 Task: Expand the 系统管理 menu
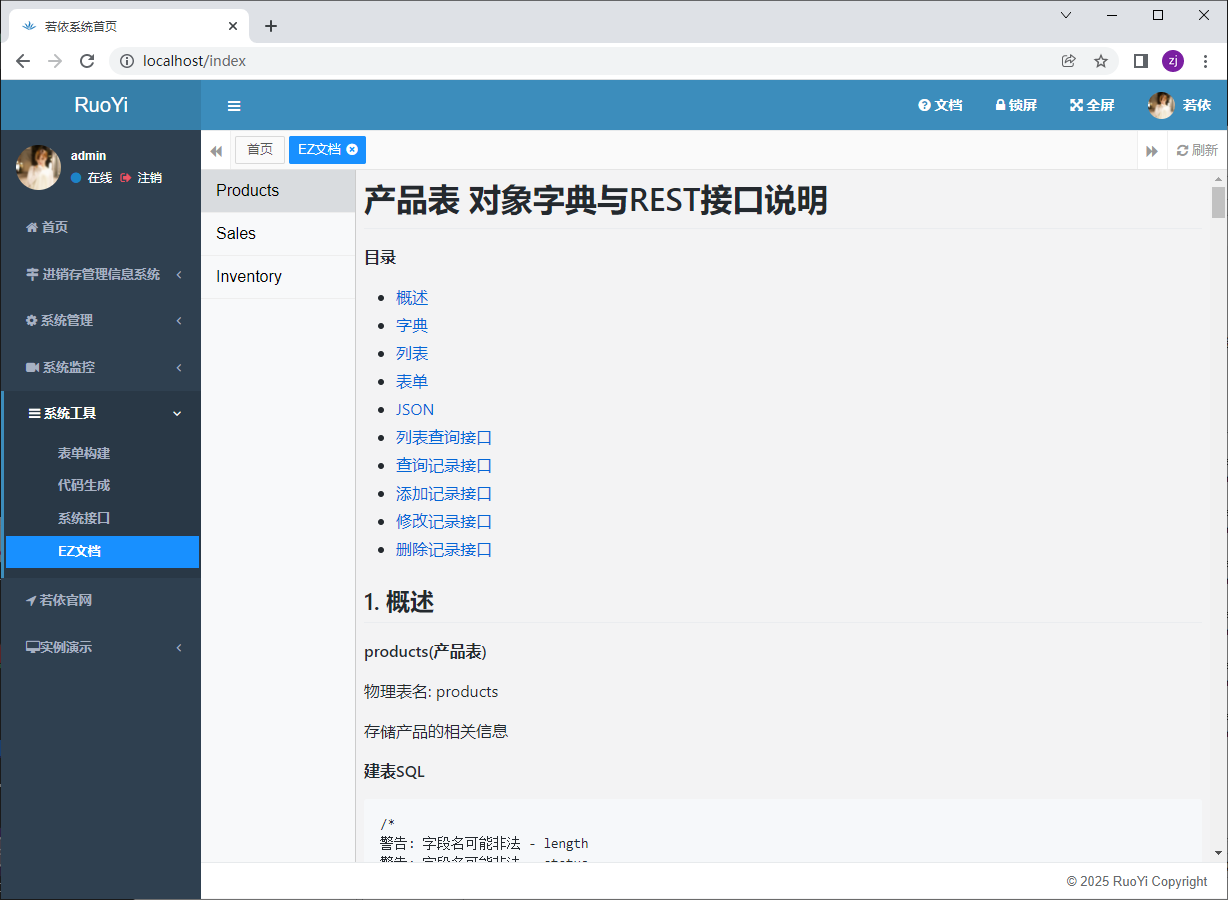[x=100, y=320]
